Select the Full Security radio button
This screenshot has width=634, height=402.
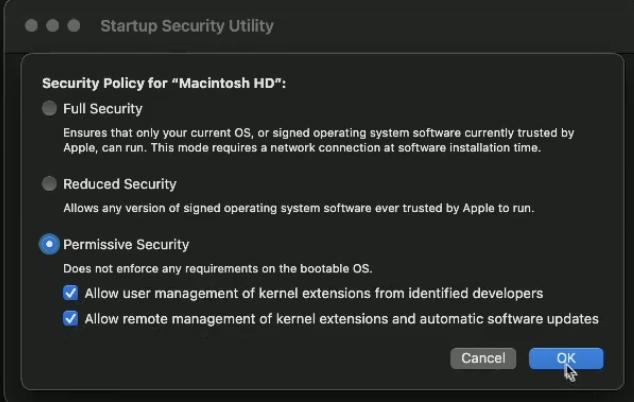49,108
